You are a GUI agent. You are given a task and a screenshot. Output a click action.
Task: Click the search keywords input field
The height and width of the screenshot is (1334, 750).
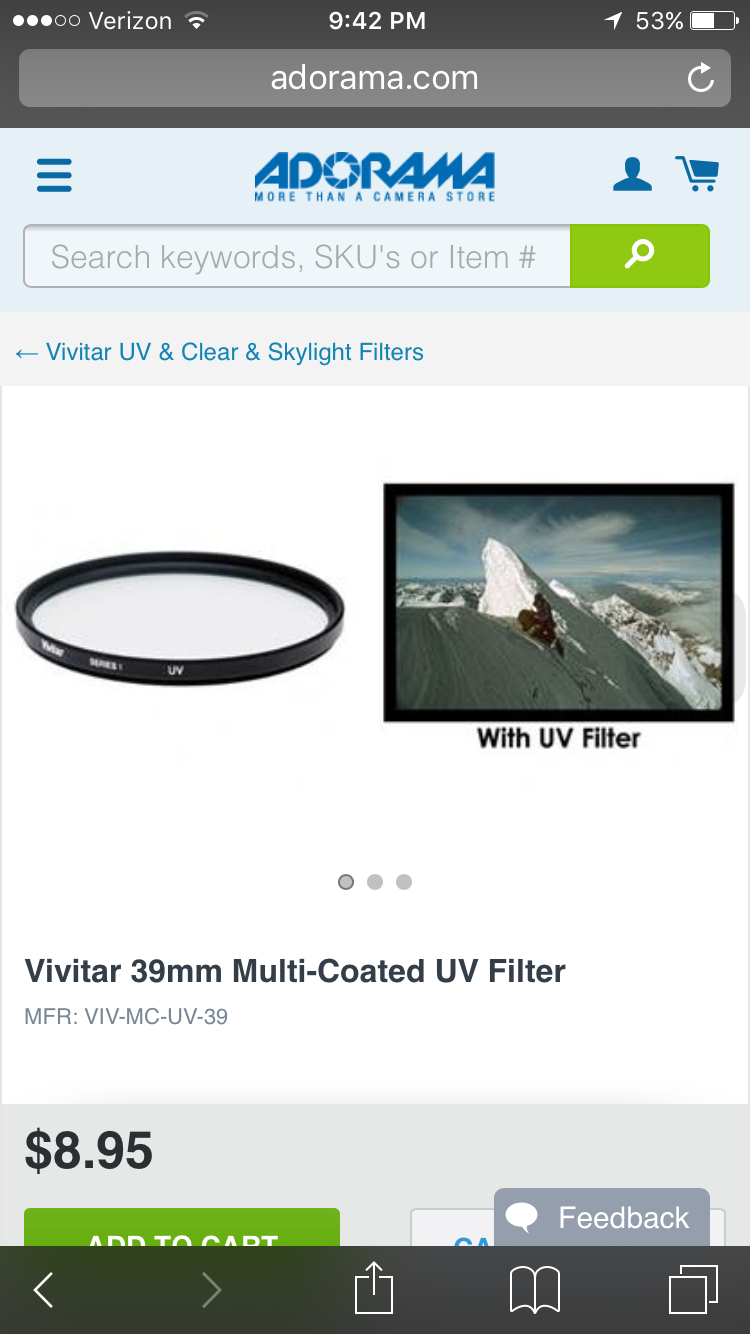coord(297,256)
